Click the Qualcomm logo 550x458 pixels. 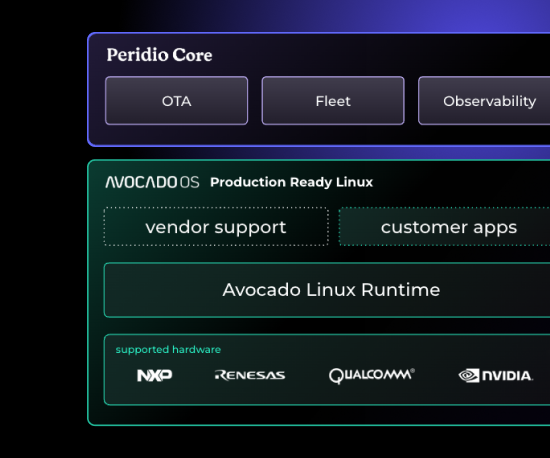click(x=372, y=376)
